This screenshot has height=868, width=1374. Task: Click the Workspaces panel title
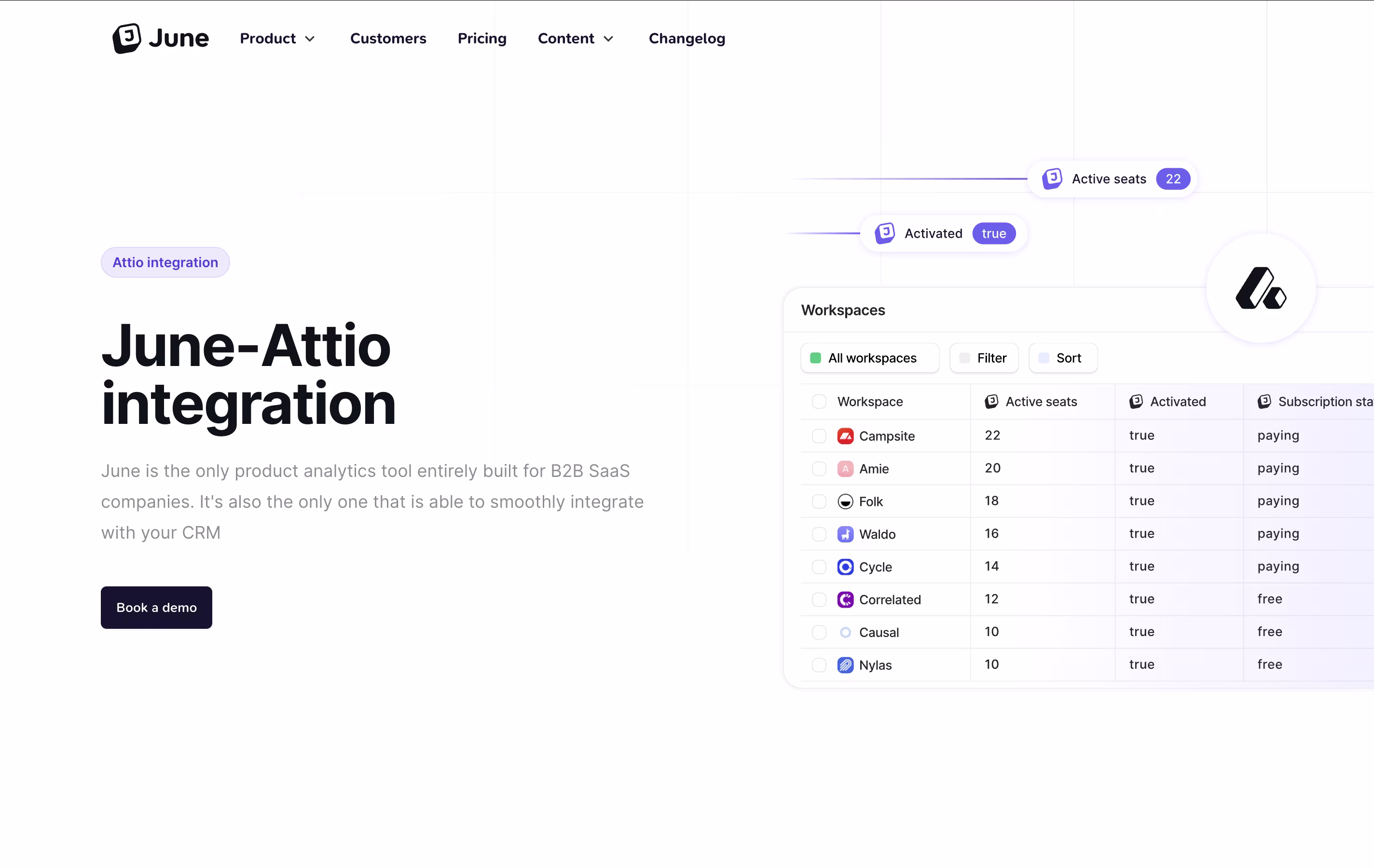[x=843, y=310]
